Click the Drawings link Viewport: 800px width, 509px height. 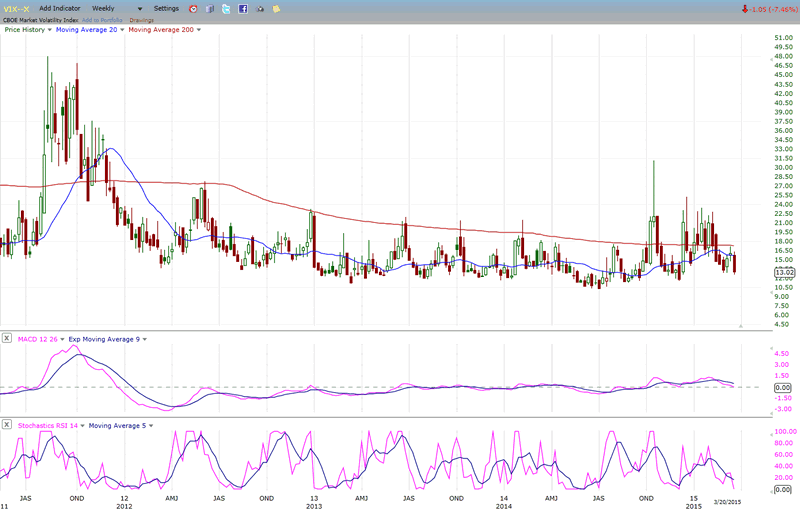[142, 19]
